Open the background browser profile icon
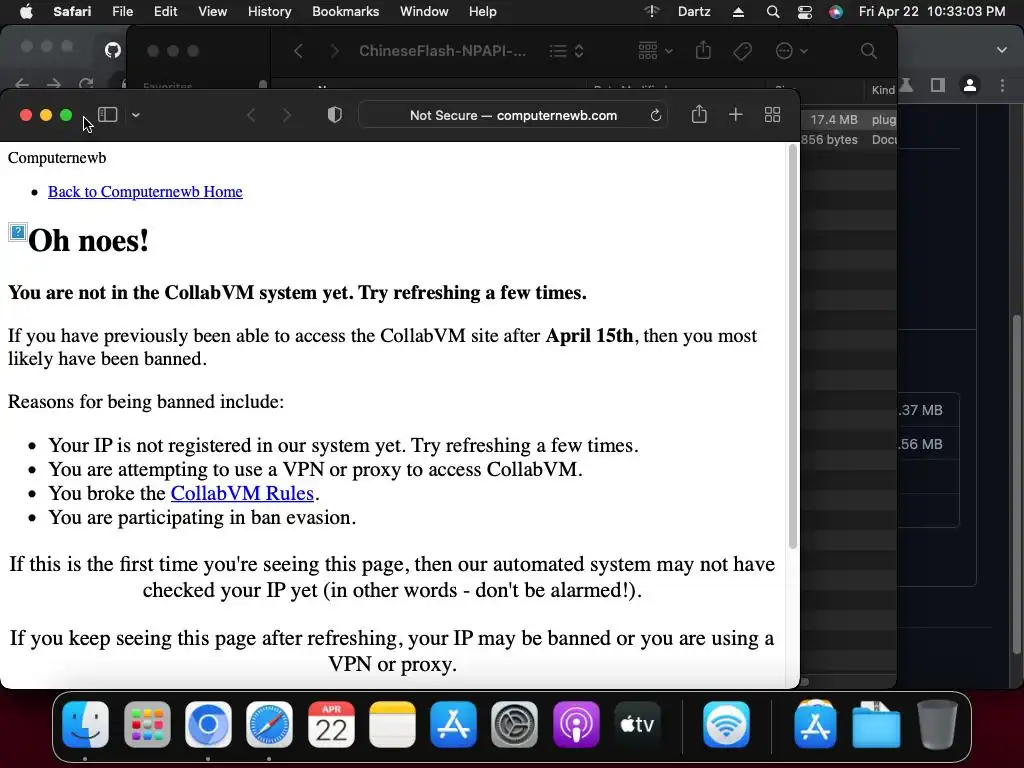The width and height of the screenshot is (1024, 768). (x=970, y=85)
